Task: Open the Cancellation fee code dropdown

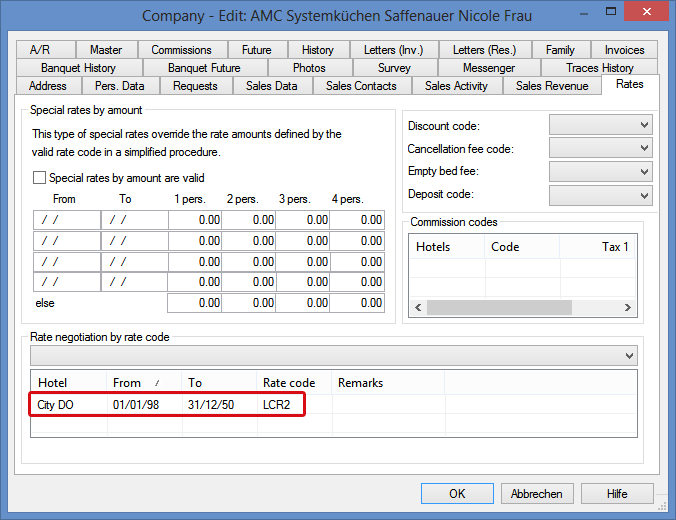Action: point(600,148)
